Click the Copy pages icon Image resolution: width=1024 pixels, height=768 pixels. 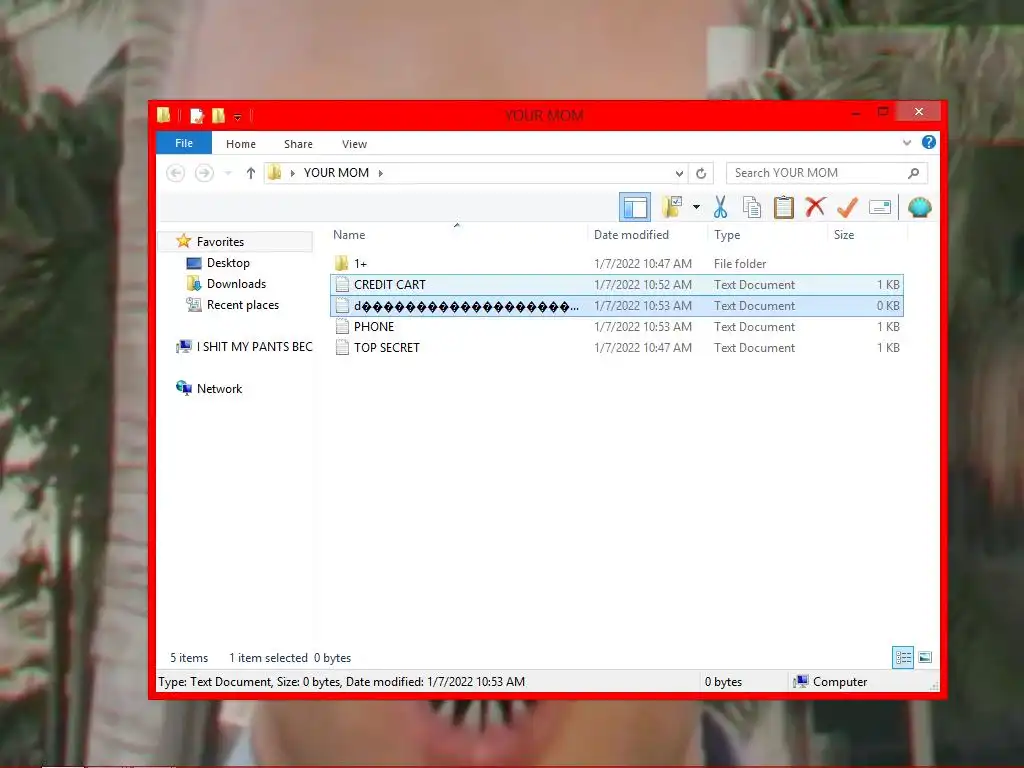(752, 208)
